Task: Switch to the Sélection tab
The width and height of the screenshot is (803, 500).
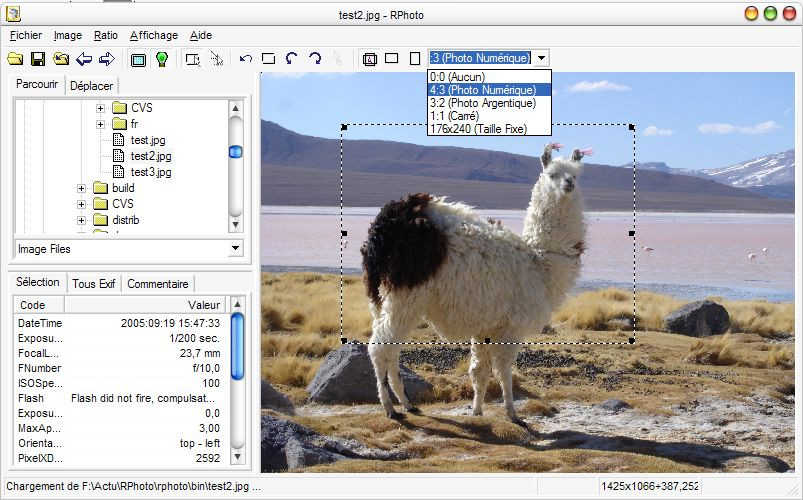Action: (x=37, y=282)
